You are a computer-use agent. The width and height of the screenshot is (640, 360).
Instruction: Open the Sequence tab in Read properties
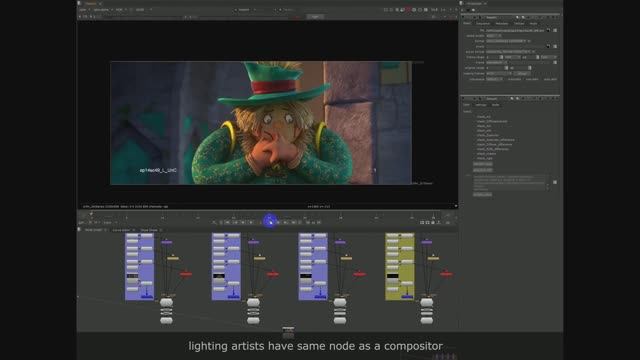(x=483, y=23)
